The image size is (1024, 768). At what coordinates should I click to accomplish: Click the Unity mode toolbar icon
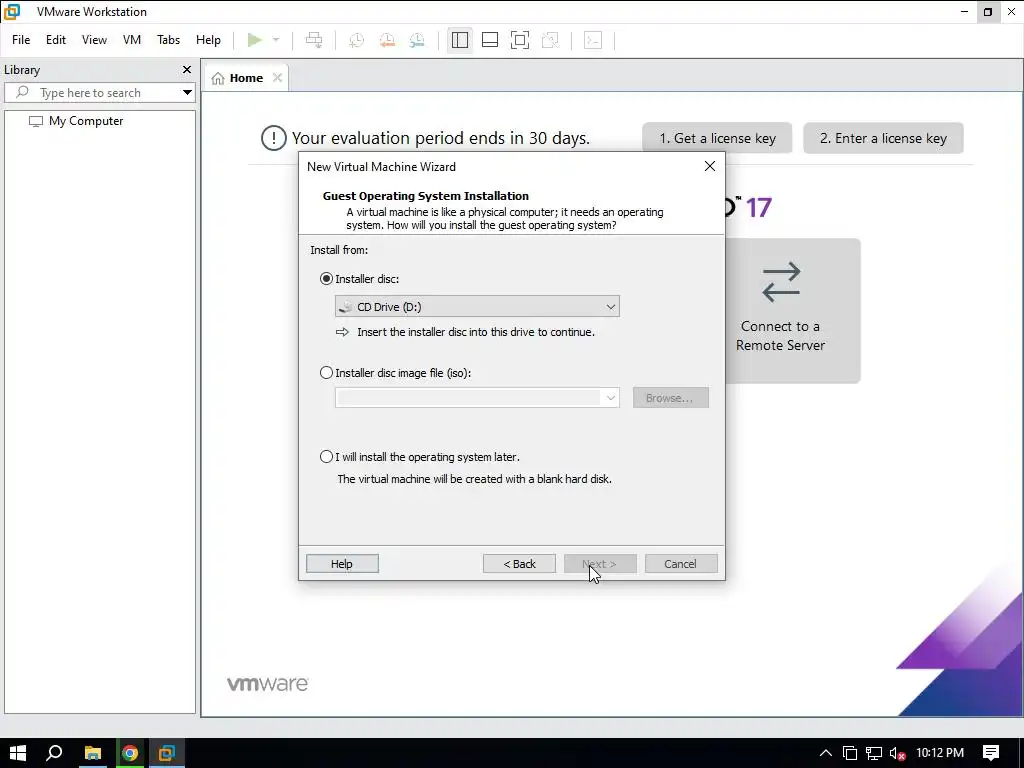click(x=551, y=40)
